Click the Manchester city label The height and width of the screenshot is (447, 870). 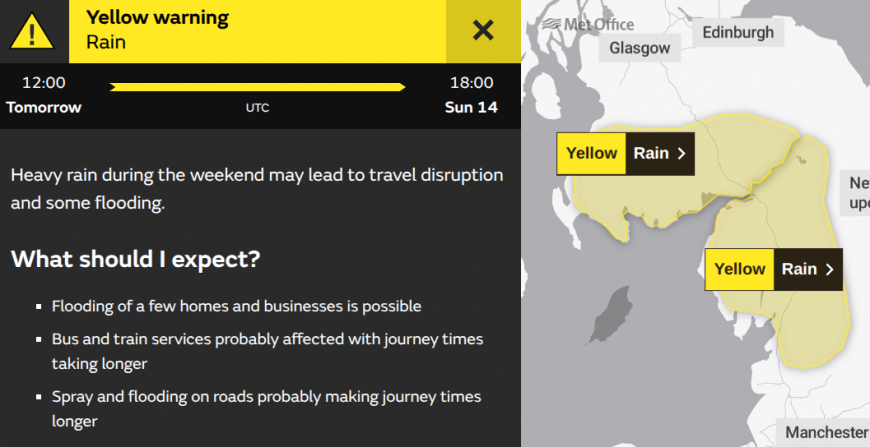pos(827,432)
